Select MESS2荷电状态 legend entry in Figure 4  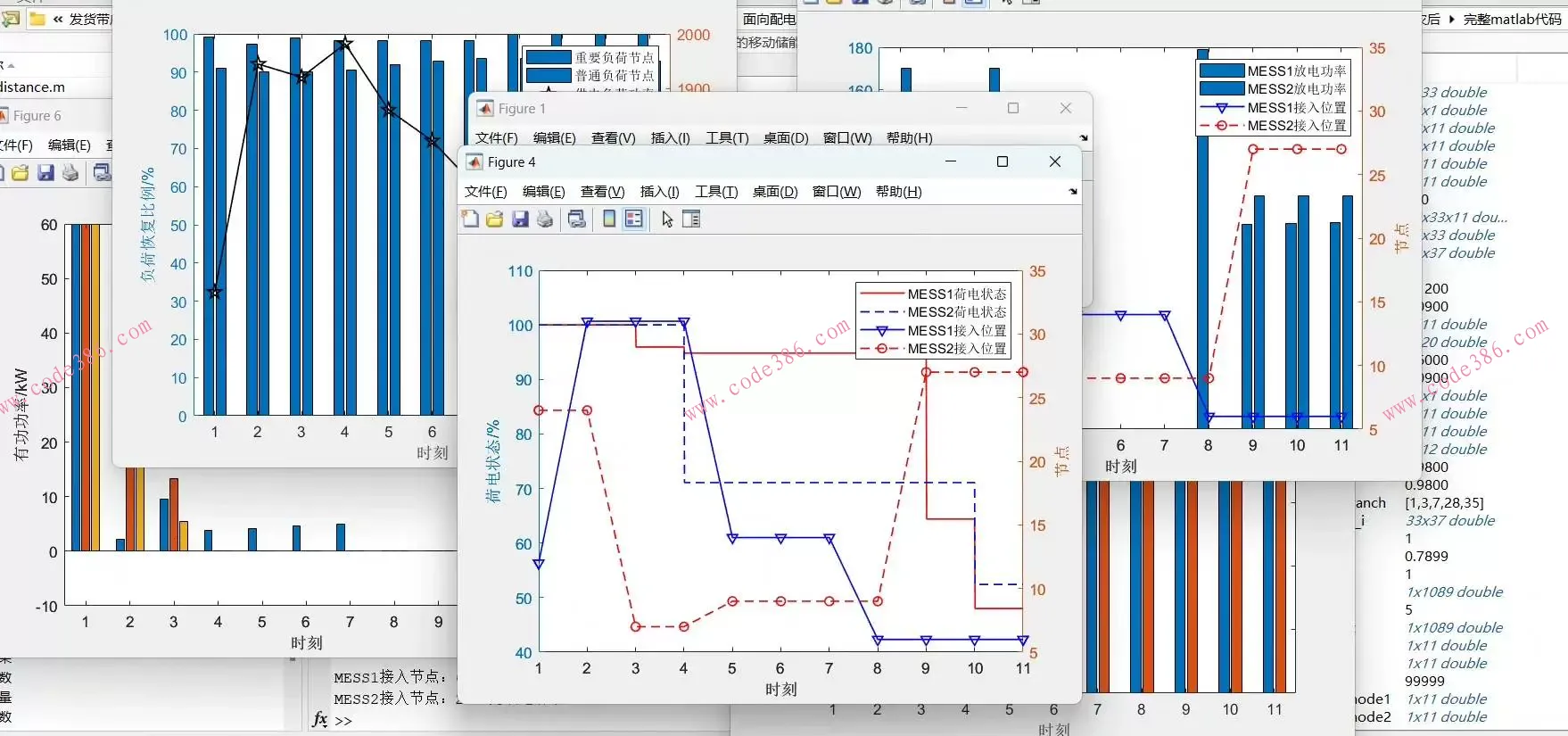coord(932,312)
